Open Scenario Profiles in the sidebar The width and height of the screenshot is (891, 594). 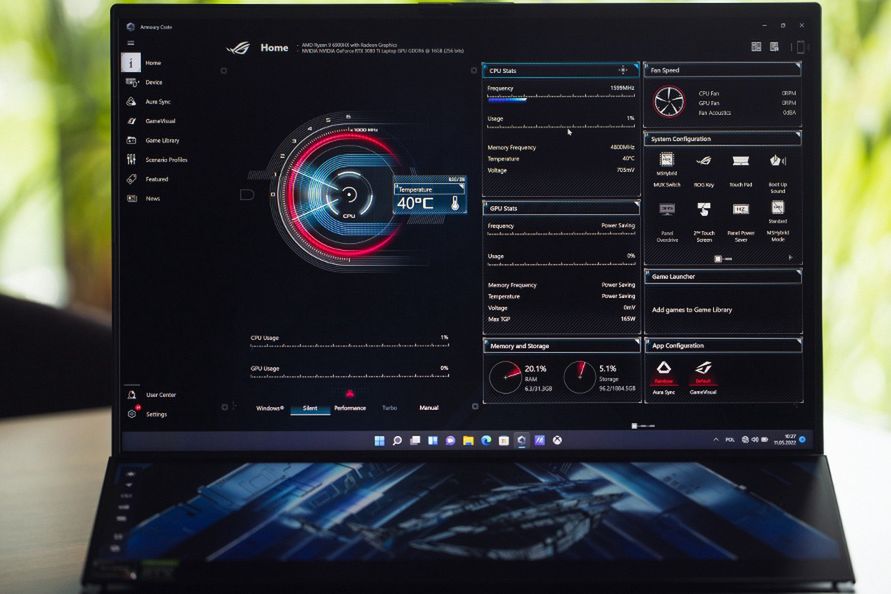tap(132, 160)
